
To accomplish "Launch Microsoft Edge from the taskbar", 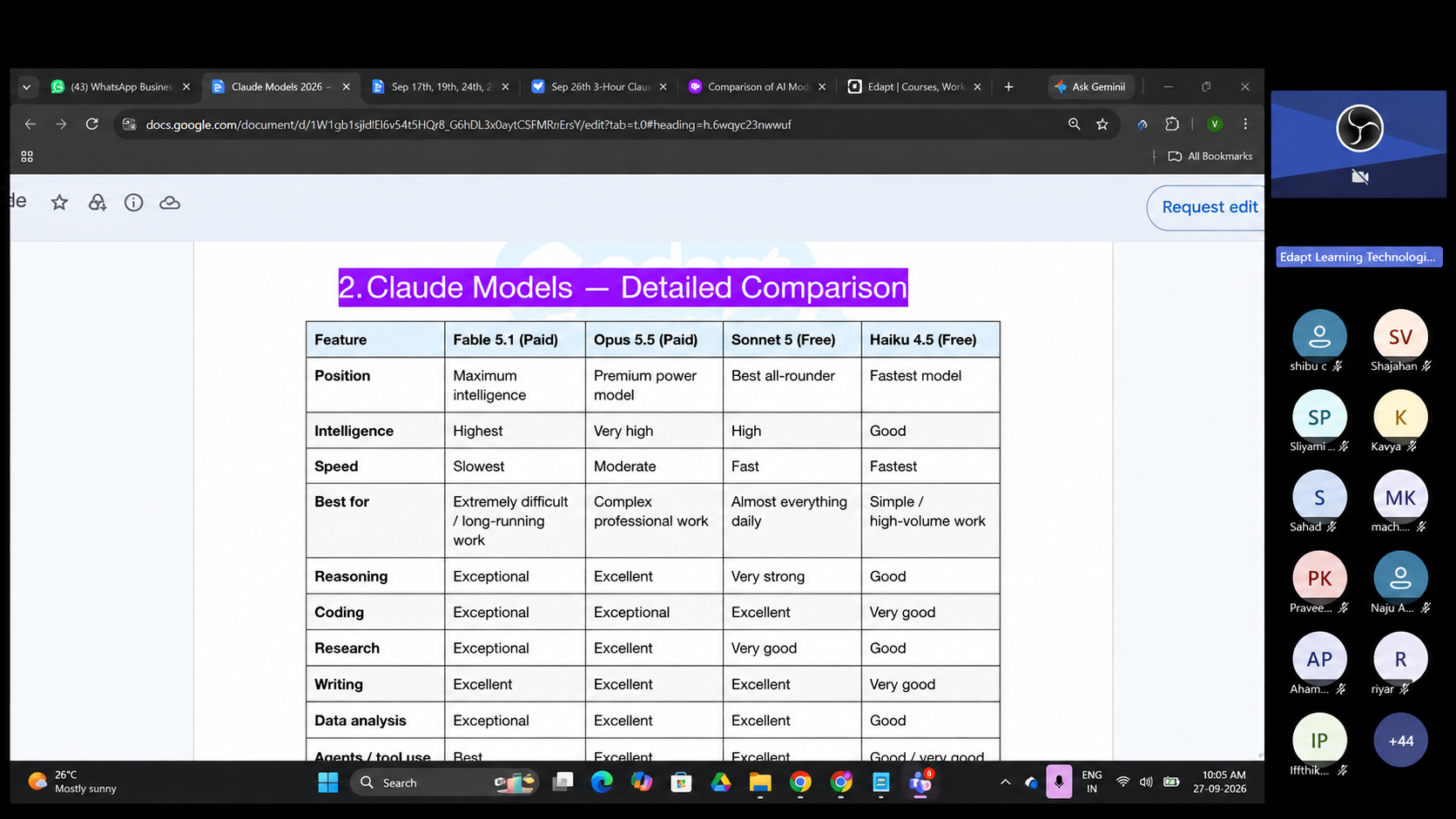I will (x=602, y=782).
